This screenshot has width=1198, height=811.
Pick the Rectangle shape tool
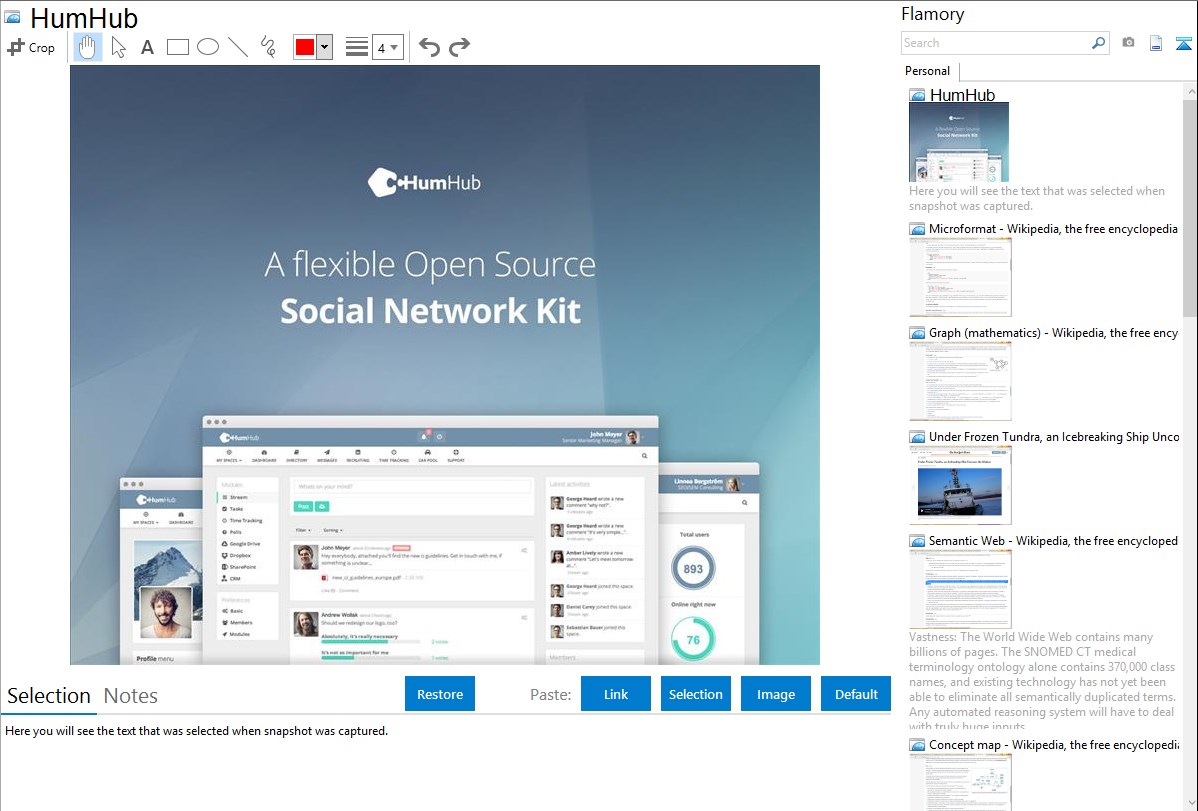(x=177, y=47)
